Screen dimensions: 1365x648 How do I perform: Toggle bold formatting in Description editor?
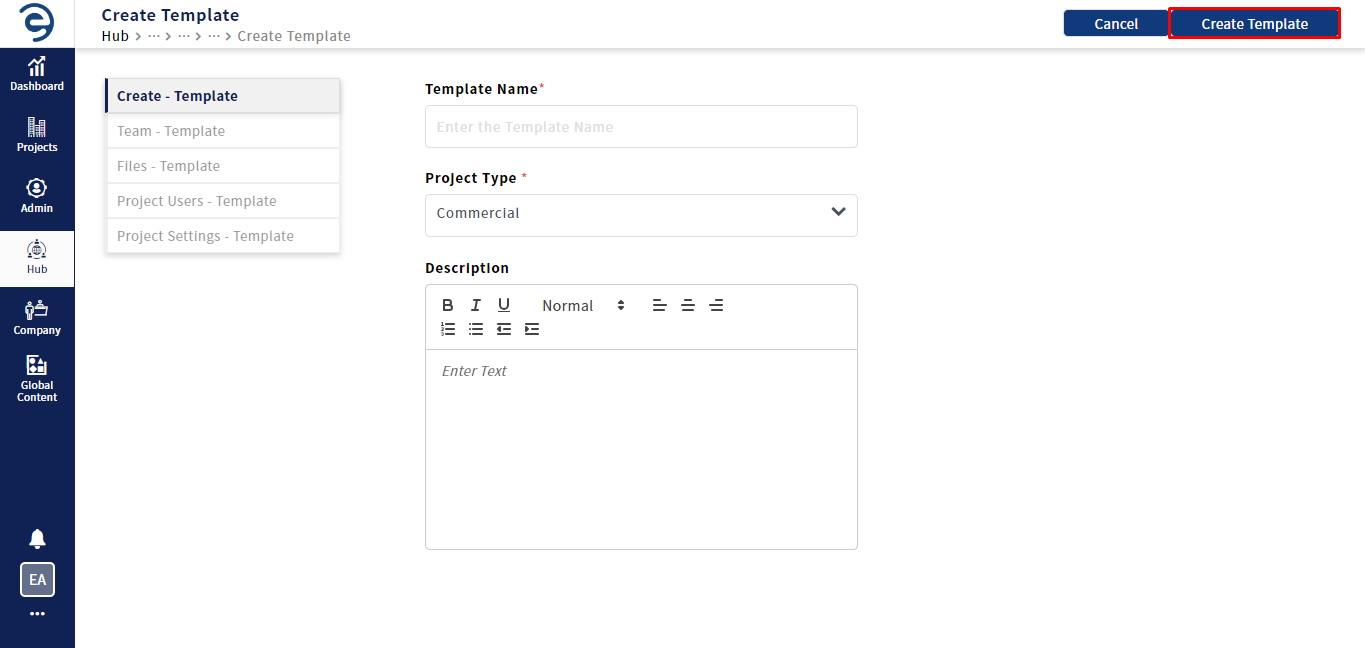[448, 305]
